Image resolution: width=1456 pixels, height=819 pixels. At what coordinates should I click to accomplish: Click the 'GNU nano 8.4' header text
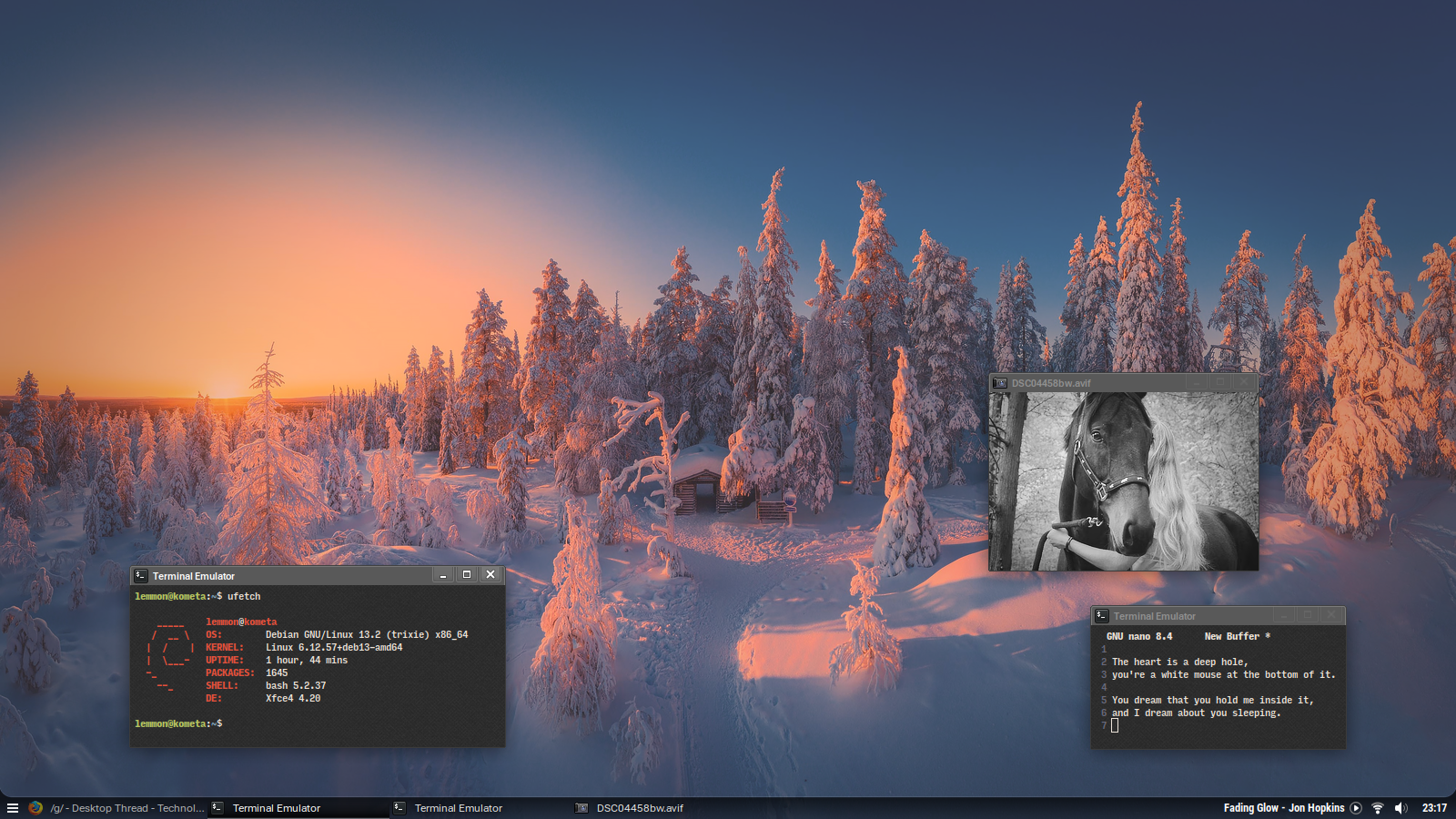pyautogui.click(x=1139, y=637)
